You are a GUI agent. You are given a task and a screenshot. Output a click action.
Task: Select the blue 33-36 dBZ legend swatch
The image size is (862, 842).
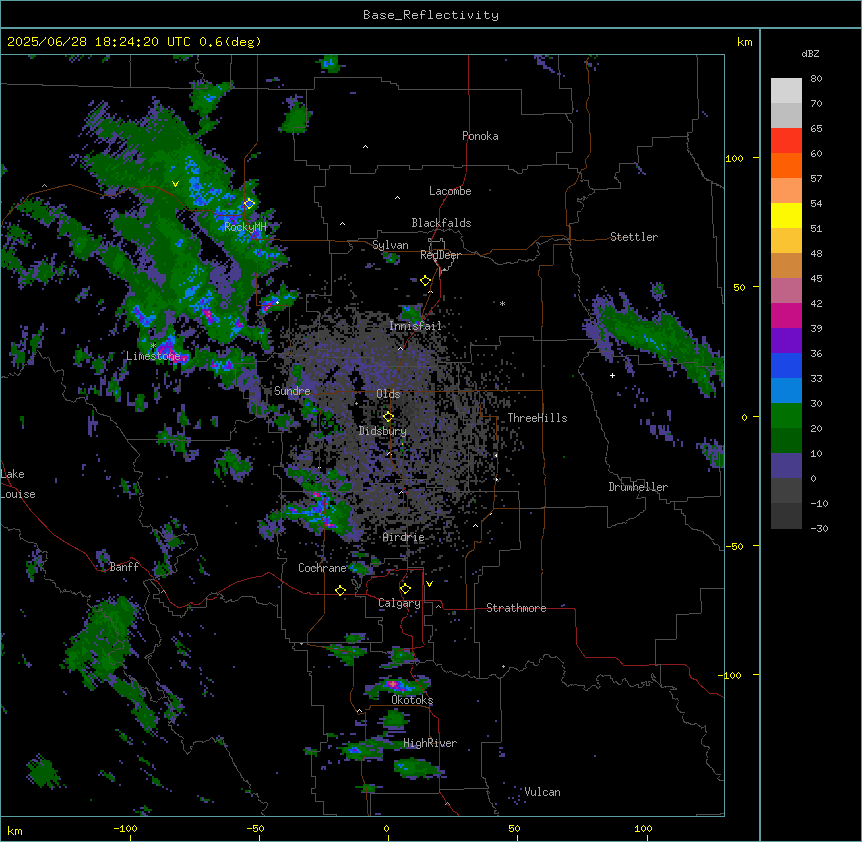tap(786, 365)
